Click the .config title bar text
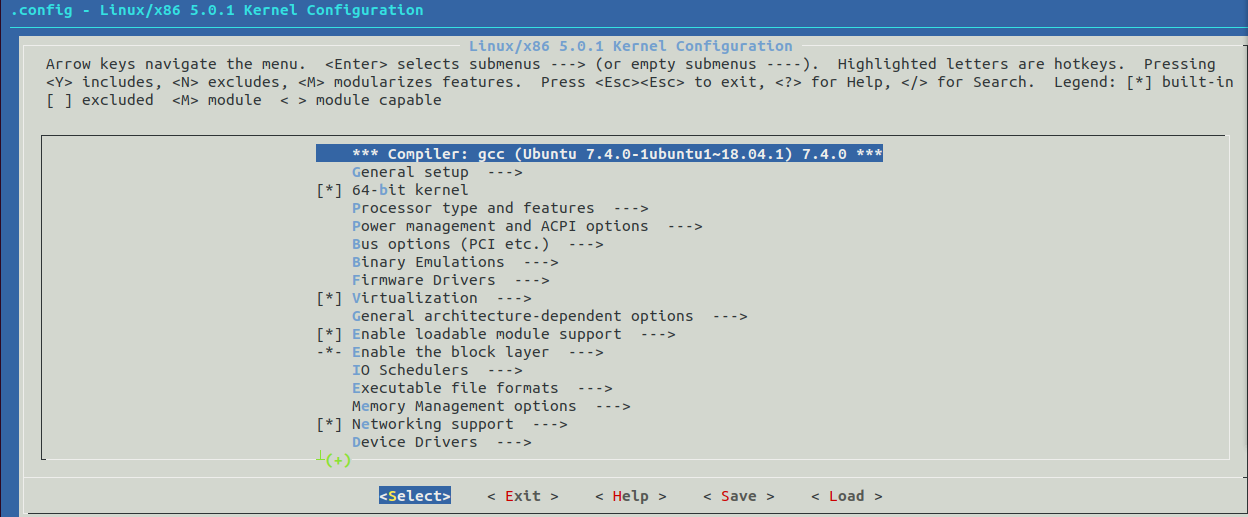The width and height of the screenshot is (1248, 517). pyautogui.click(x=216, y=10)
